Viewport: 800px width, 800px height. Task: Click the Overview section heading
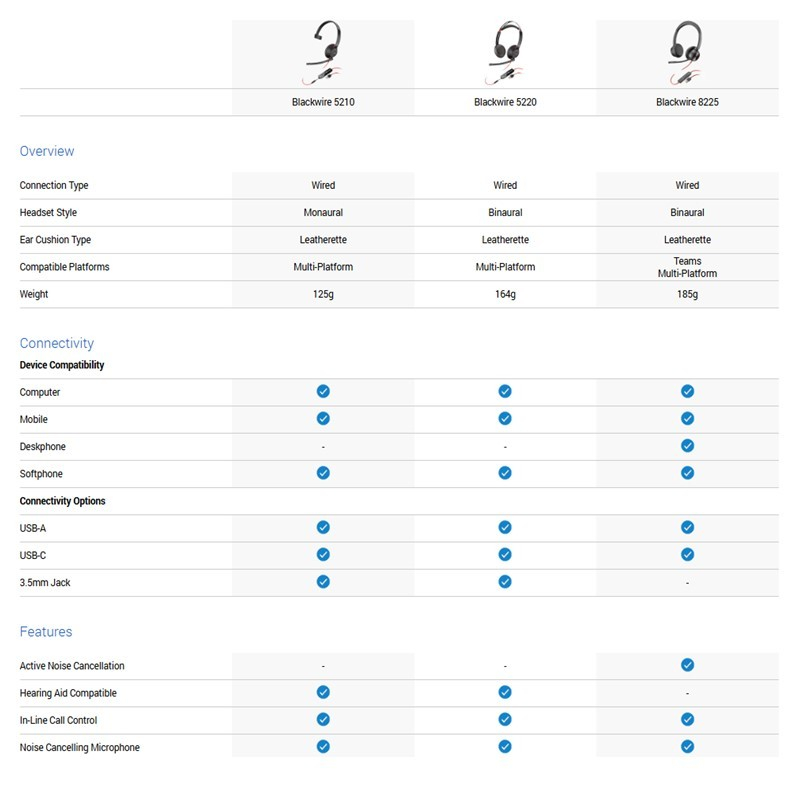point(47,151)
